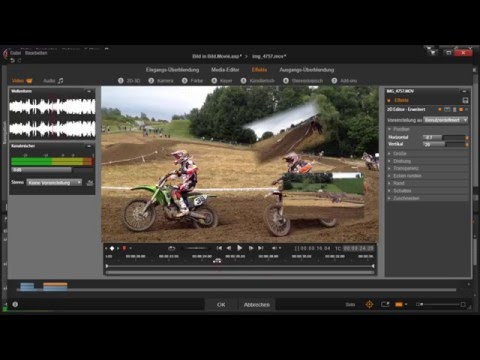Select the orange clip in the navigator strip
The height and width of the screenshot is (360, 480).
pyautogui.click(x=55, y=287)
